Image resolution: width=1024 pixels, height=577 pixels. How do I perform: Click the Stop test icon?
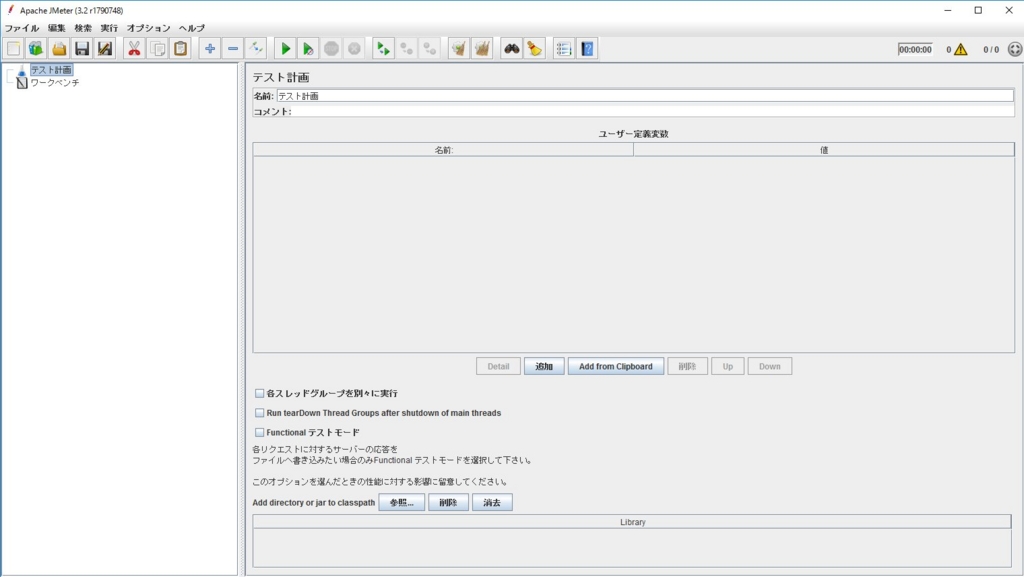(331, 49)
